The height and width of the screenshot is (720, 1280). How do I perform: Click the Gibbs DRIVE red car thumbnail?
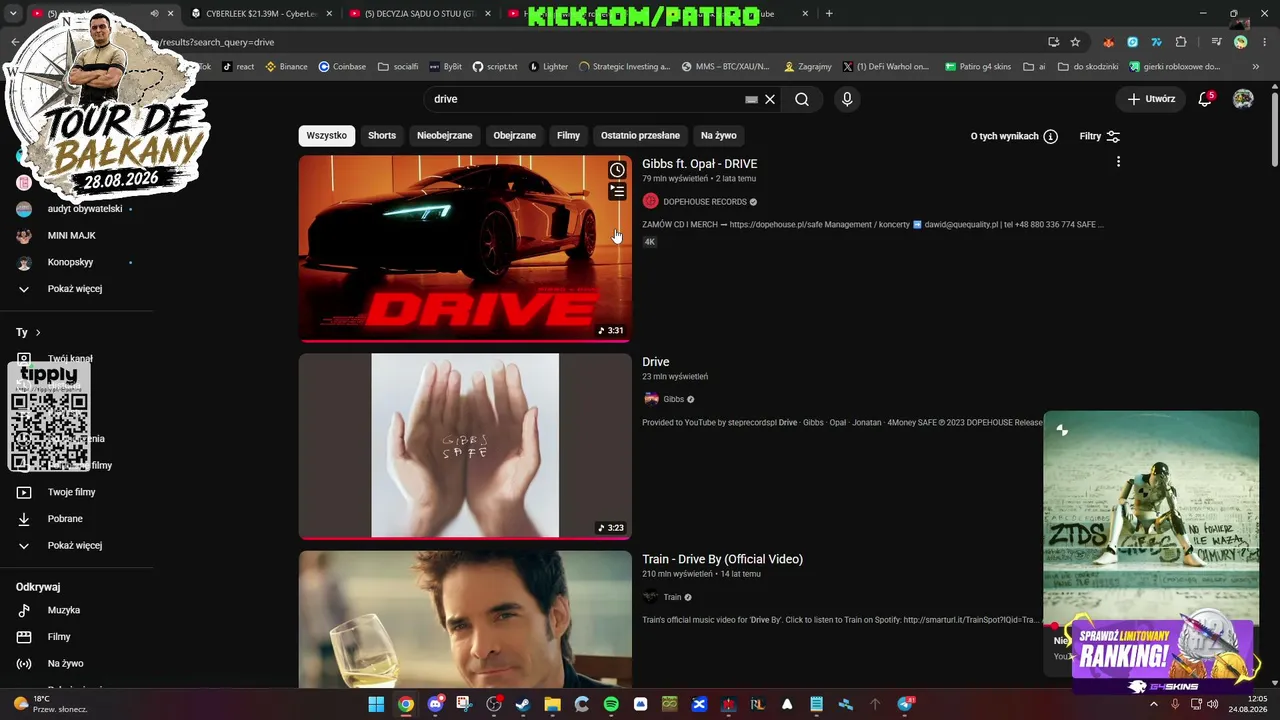click(465, 248)
